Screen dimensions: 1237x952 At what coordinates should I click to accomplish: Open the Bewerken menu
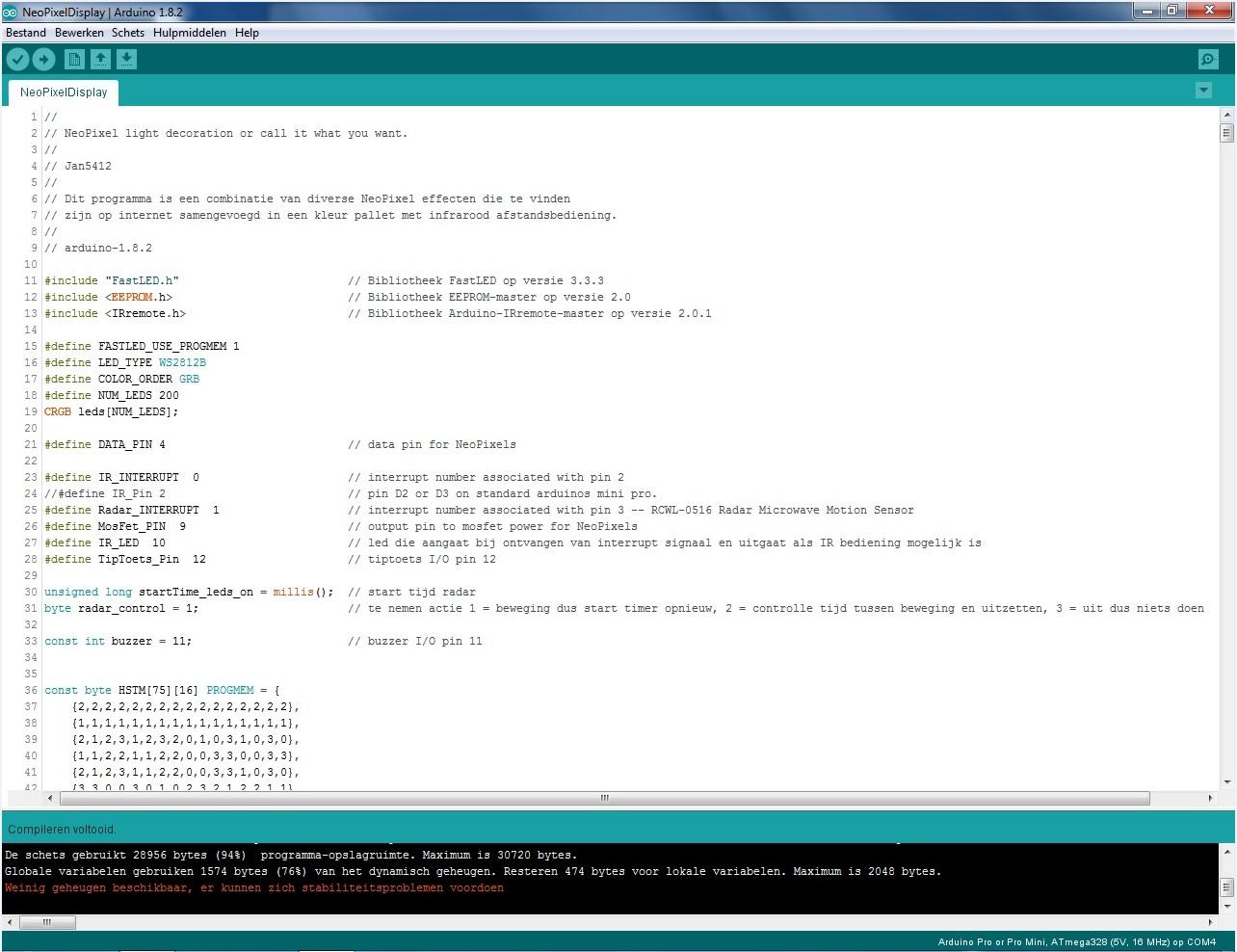tap(79, 32)
